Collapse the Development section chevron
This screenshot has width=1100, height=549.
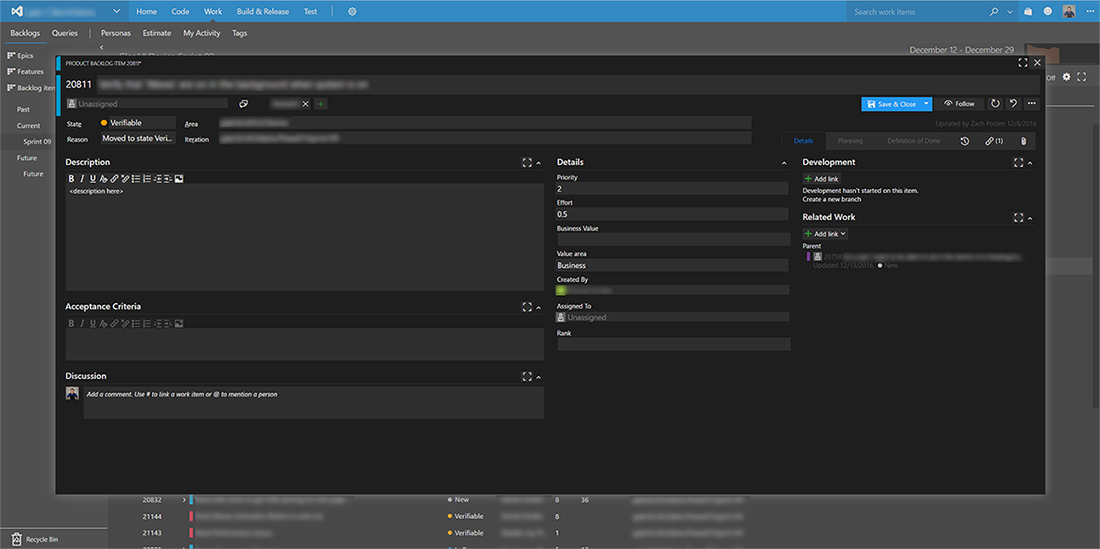pyautogui.click(x=1030, y=163)
